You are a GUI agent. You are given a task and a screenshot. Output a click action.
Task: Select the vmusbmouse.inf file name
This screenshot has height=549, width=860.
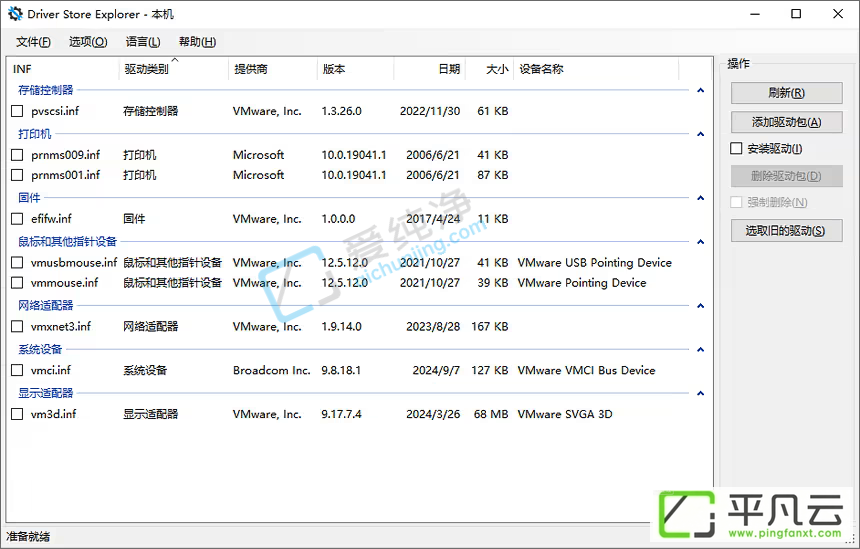tap(74, 263)
